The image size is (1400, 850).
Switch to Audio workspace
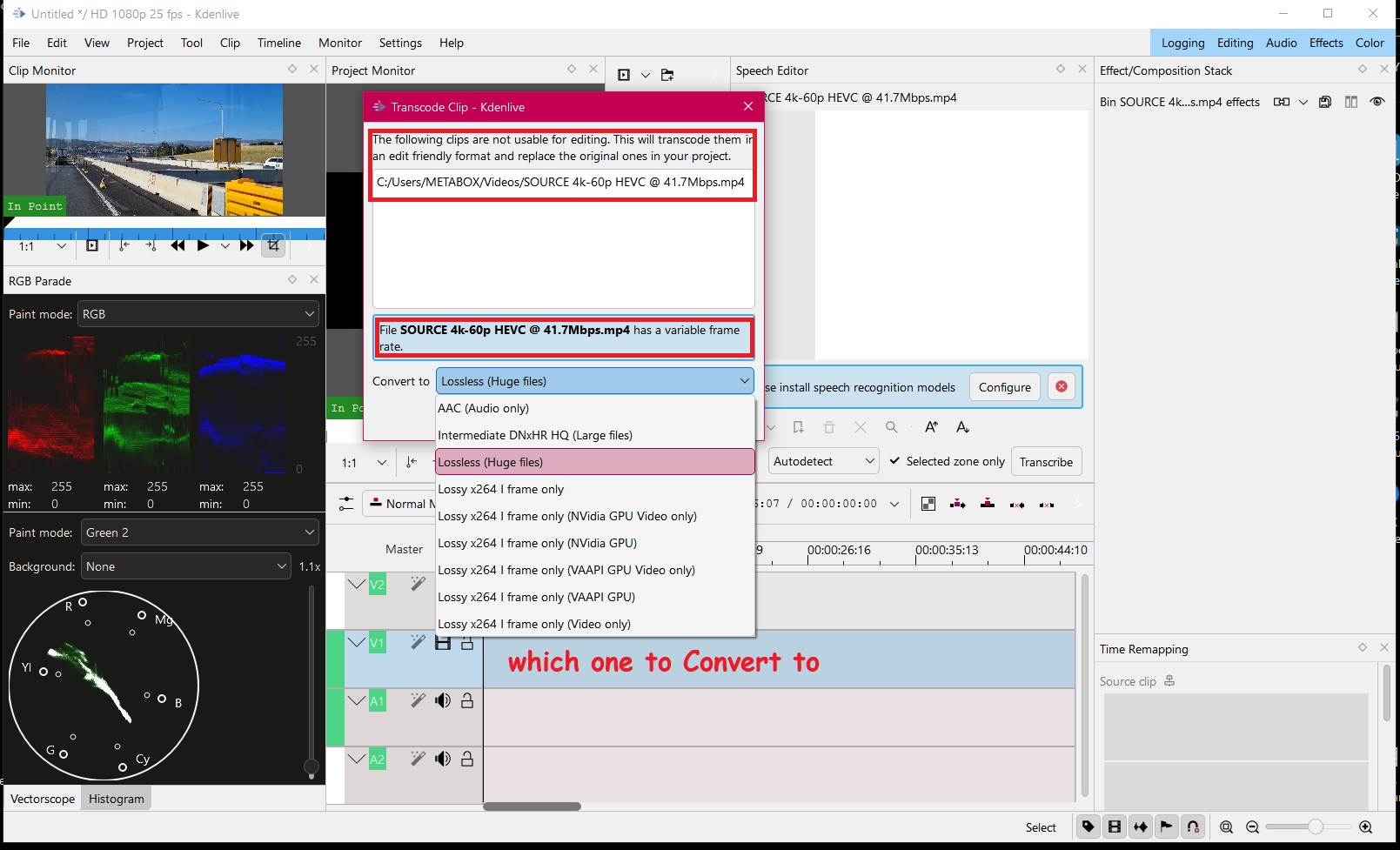click(x=1281, y=43)
